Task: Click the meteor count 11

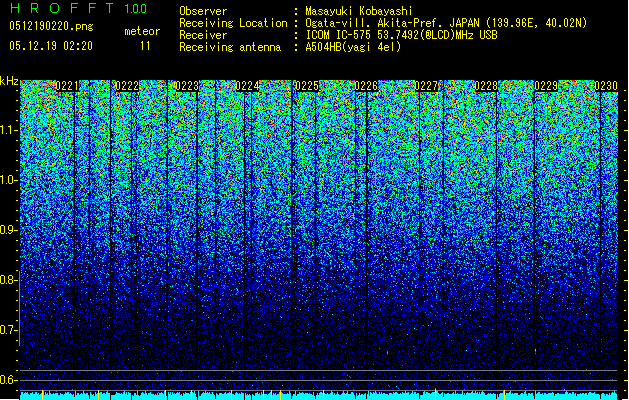Action: 145,46
